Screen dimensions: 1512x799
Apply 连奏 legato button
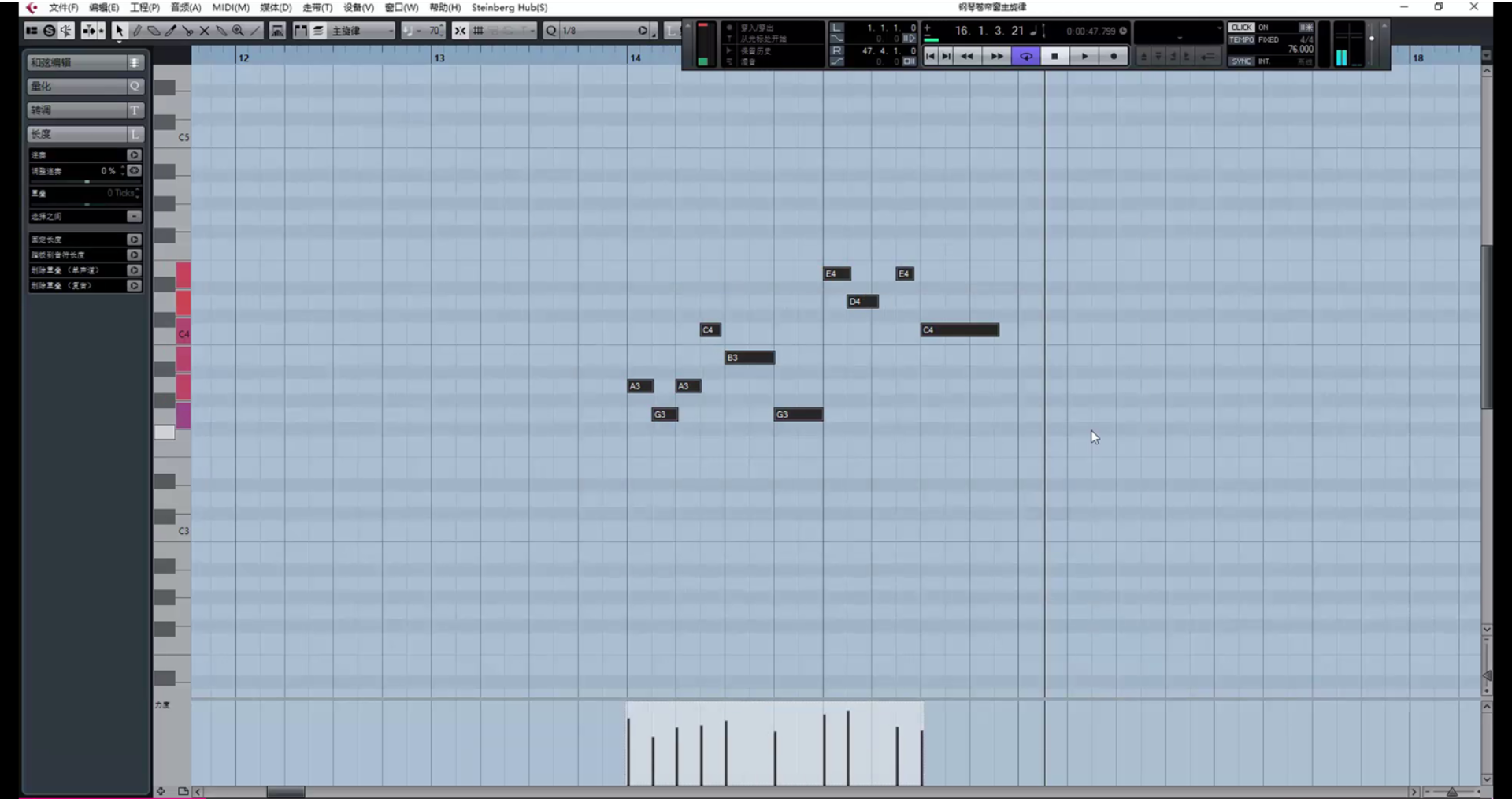click(134, 154)
